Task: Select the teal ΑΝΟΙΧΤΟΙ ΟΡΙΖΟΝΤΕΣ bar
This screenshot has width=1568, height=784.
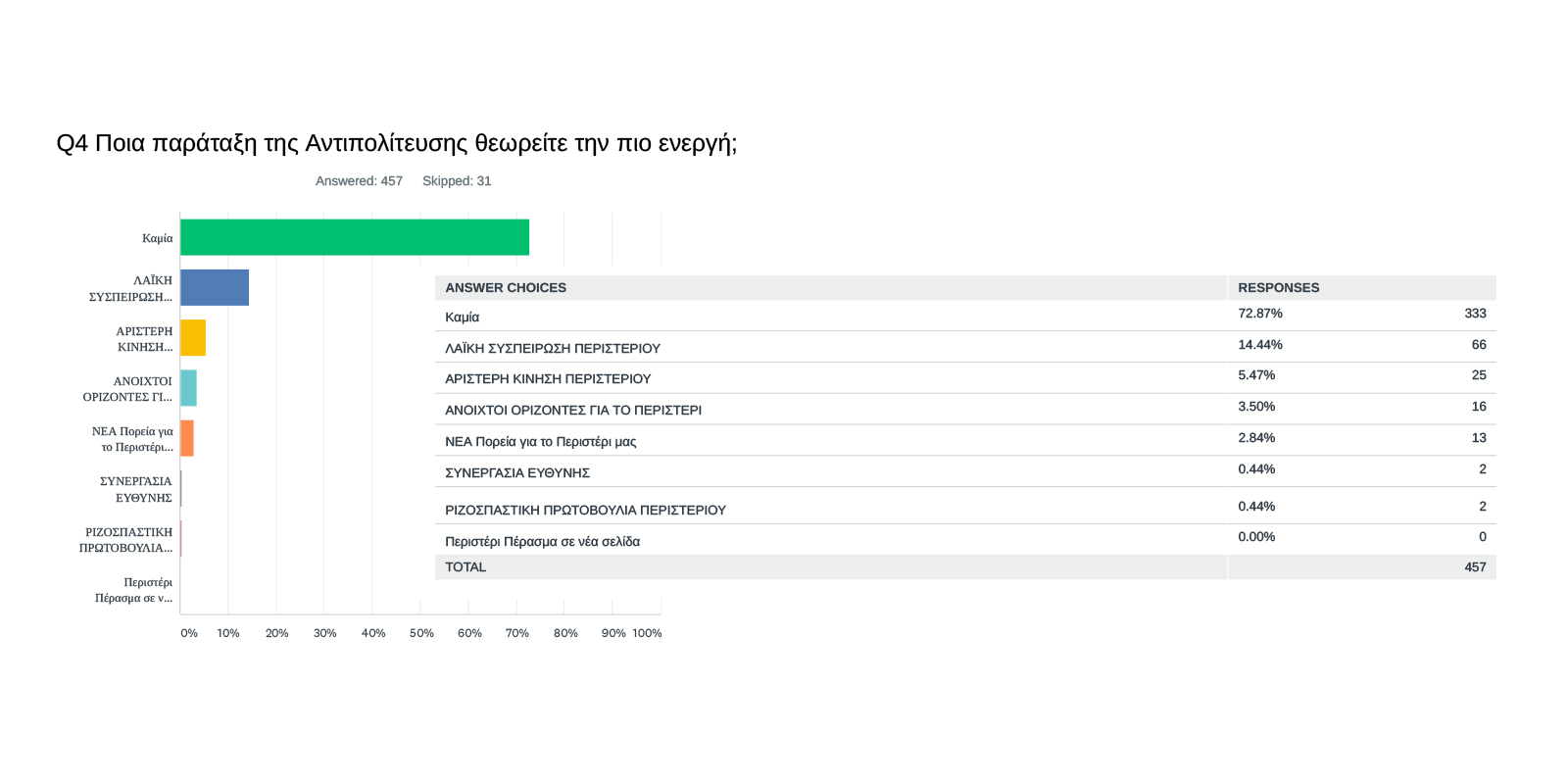Action: click(x=188, y=388)
